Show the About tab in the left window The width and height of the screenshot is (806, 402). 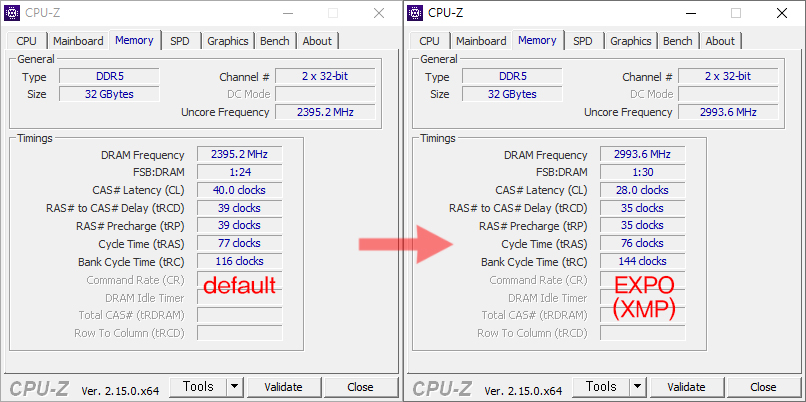(x=317, y=41)
